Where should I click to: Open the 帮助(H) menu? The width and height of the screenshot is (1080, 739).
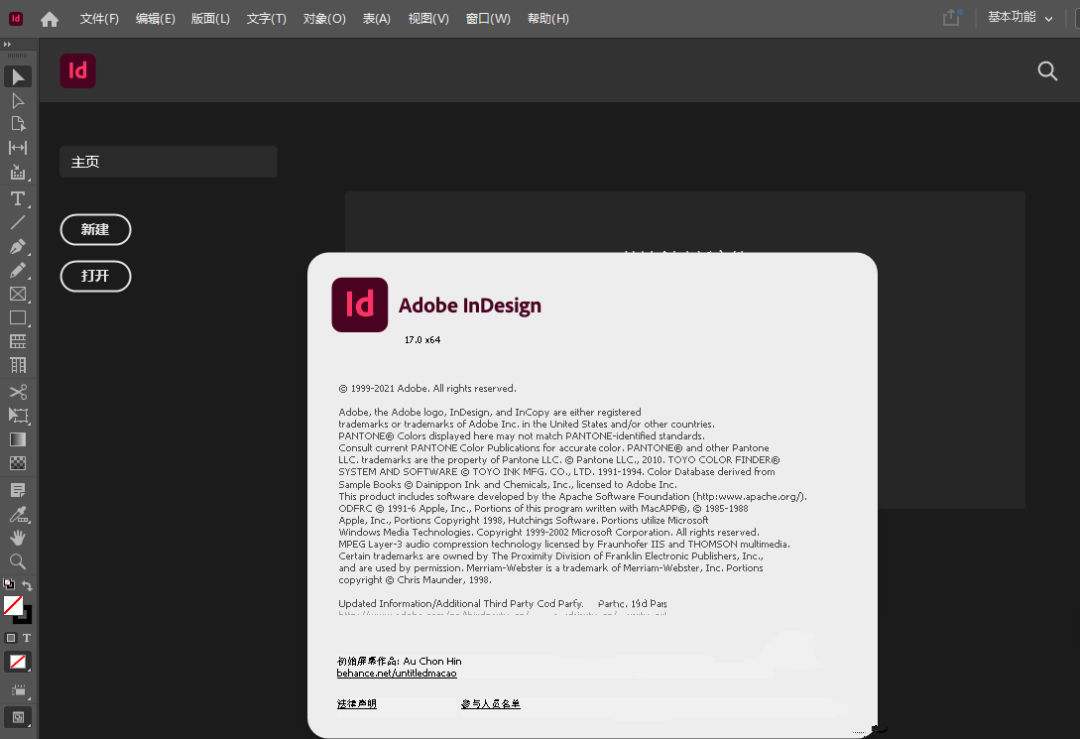tap(548, 19)
